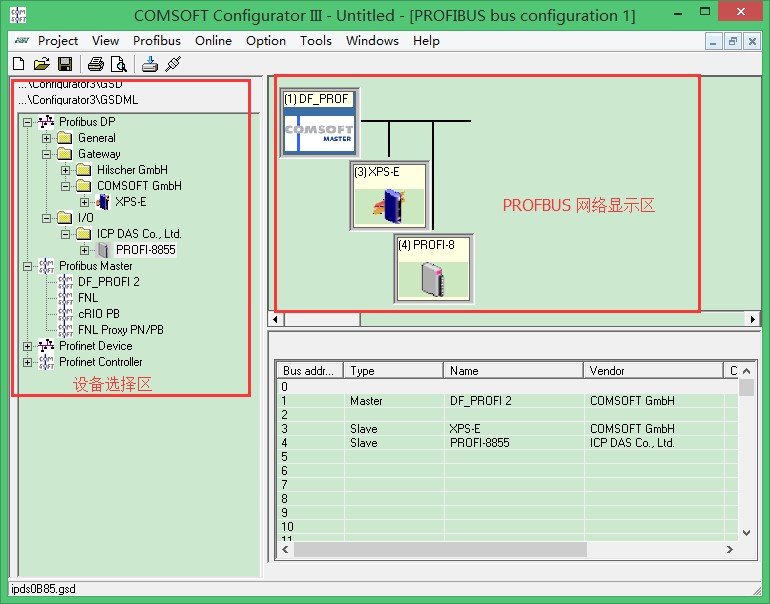Open the Option menu
This screenshot has width=770, height=604.
click(x=266, y=41)
